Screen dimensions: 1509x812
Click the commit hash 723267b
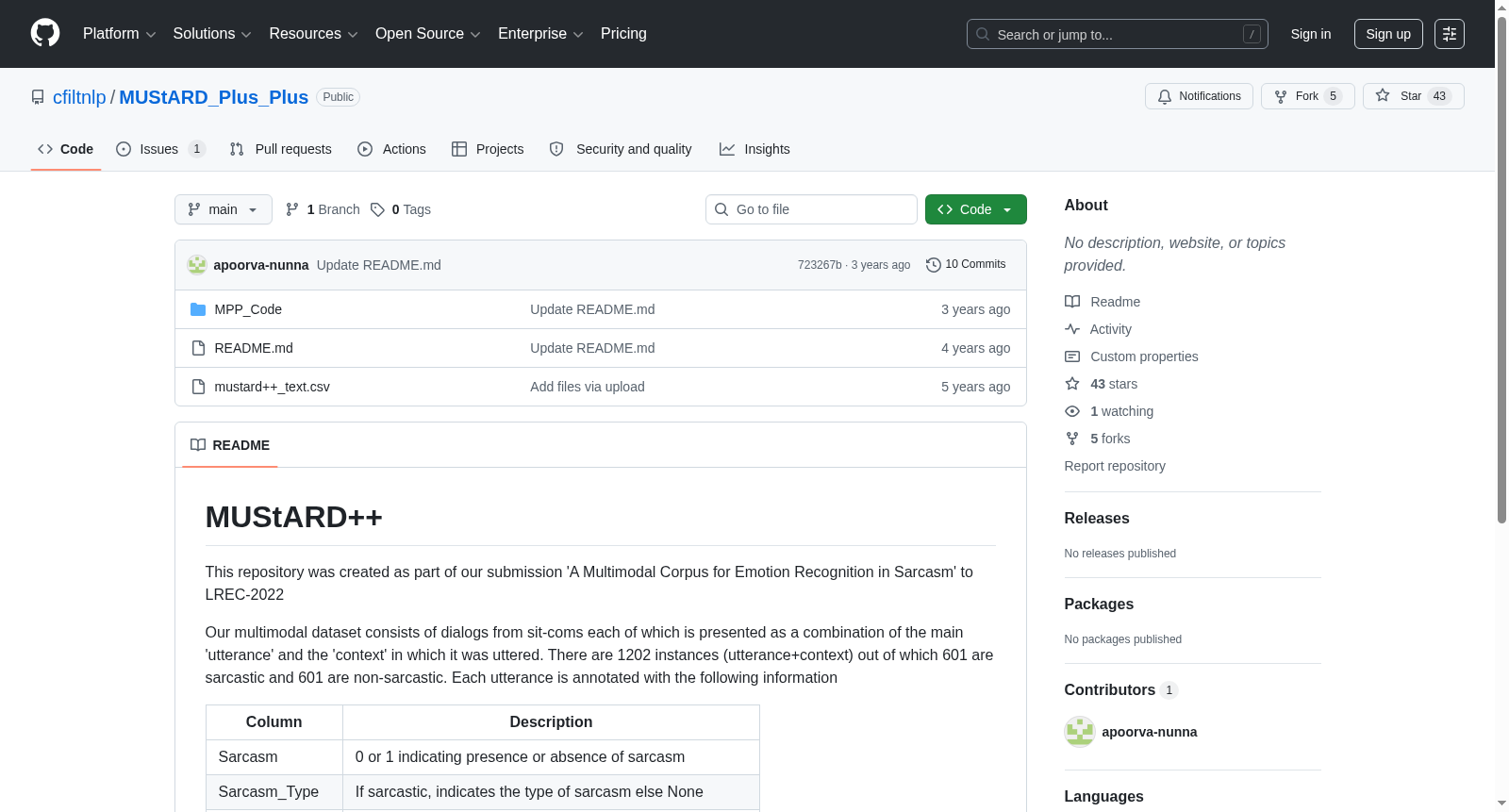(820, 265)
